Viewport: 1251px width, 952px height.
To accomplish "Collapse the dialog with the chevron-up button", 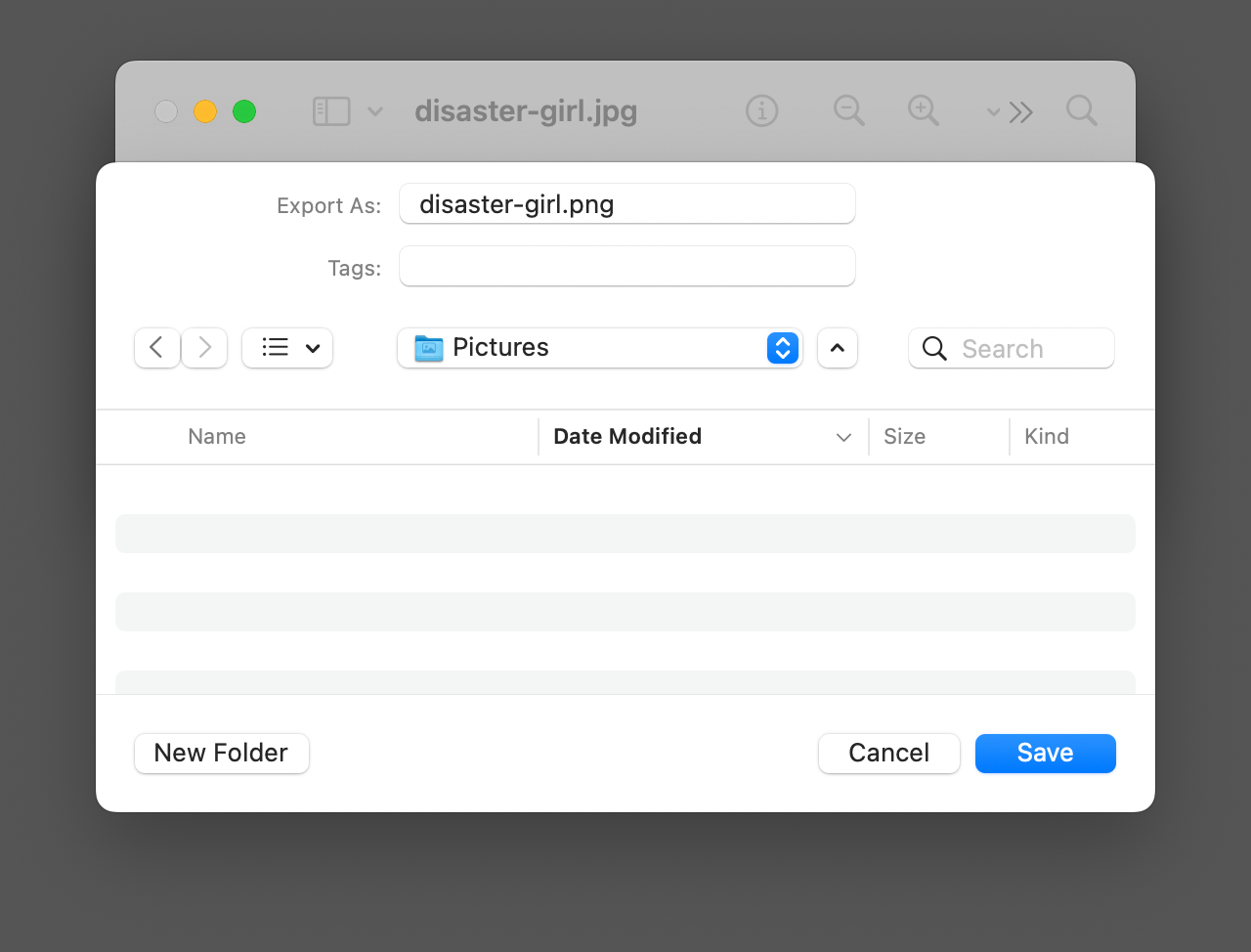I will [838, 348].
